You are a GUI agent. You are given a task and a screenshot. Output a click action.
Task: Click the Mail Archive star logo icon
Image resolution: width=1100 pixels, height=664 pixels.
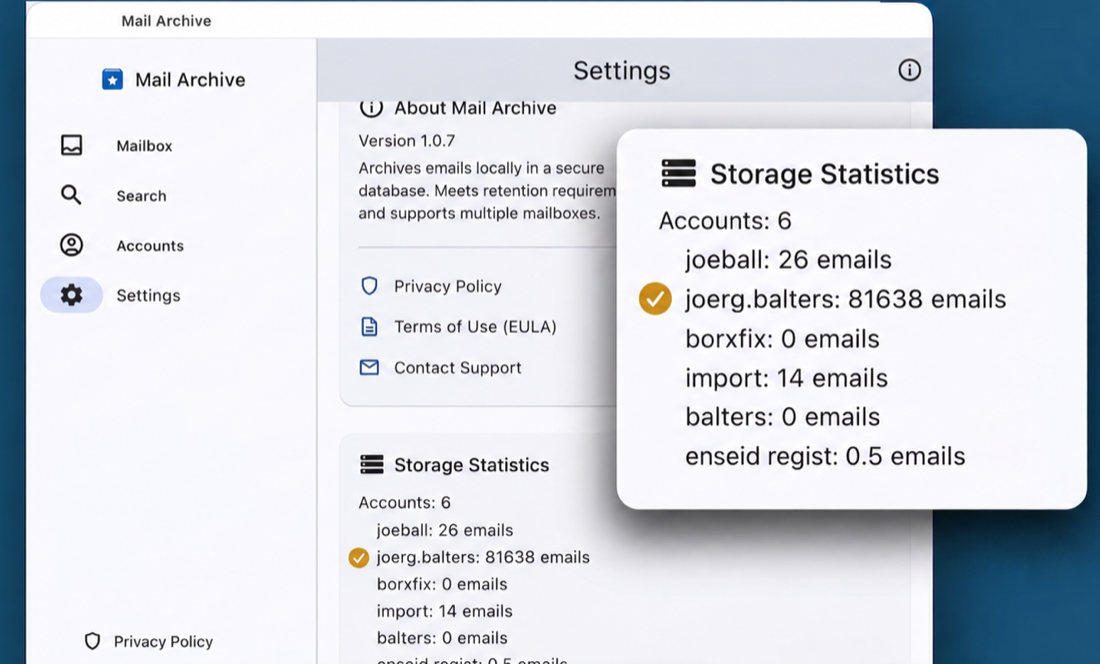pos(112,79)
